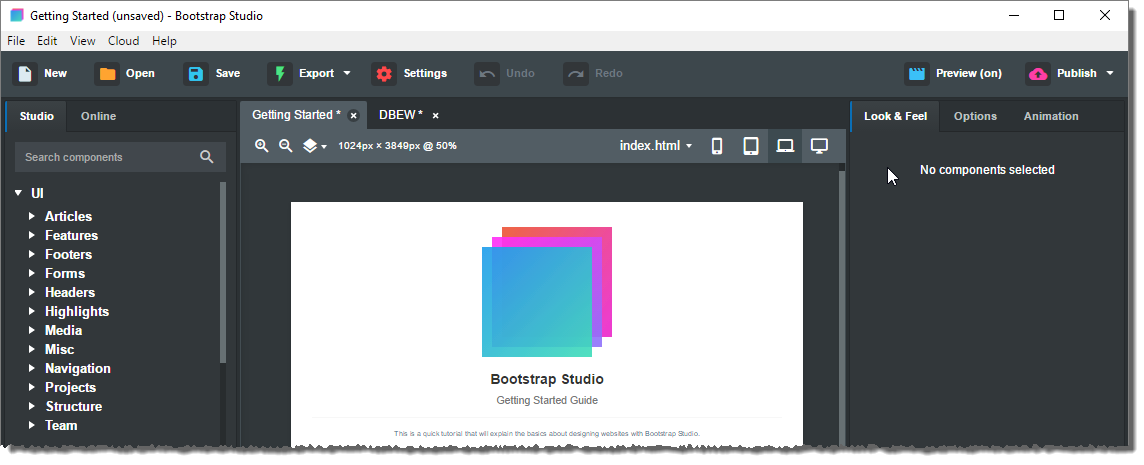Click the Getting Started Guide subtitle
Screen dimensions: 1144x465
click(x=547, y=400)
